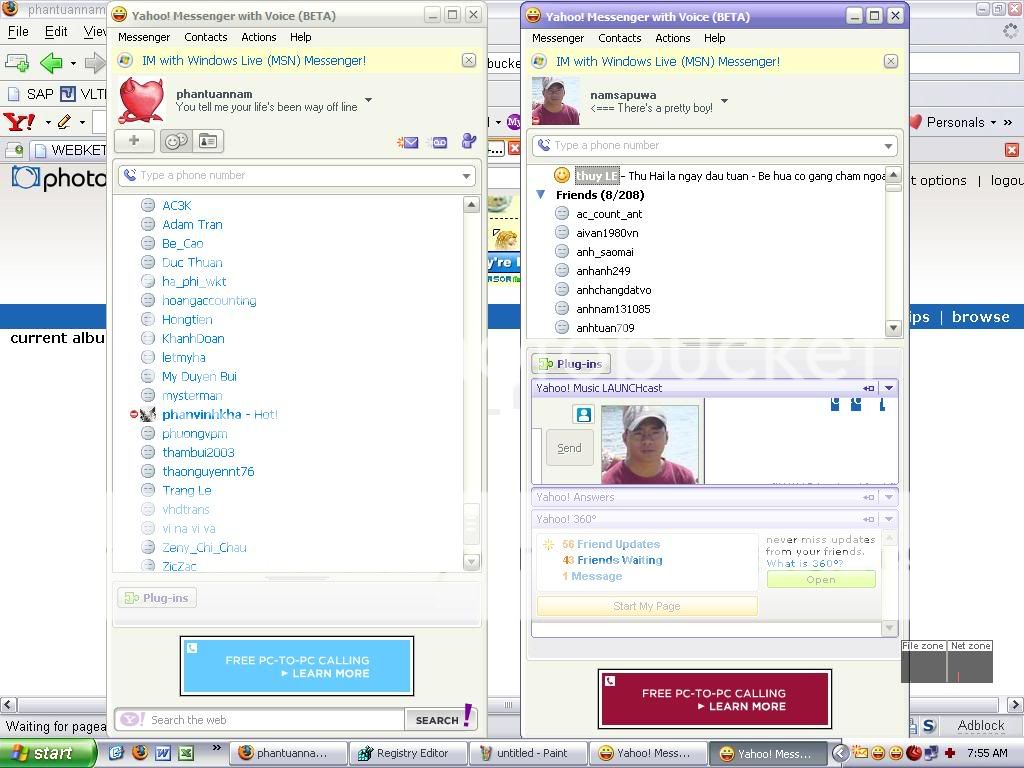Open the Actions menu in namsapuwa window
Viewport: 1024px width, 768px height.
pyautogui.click(x=672, y=38)
